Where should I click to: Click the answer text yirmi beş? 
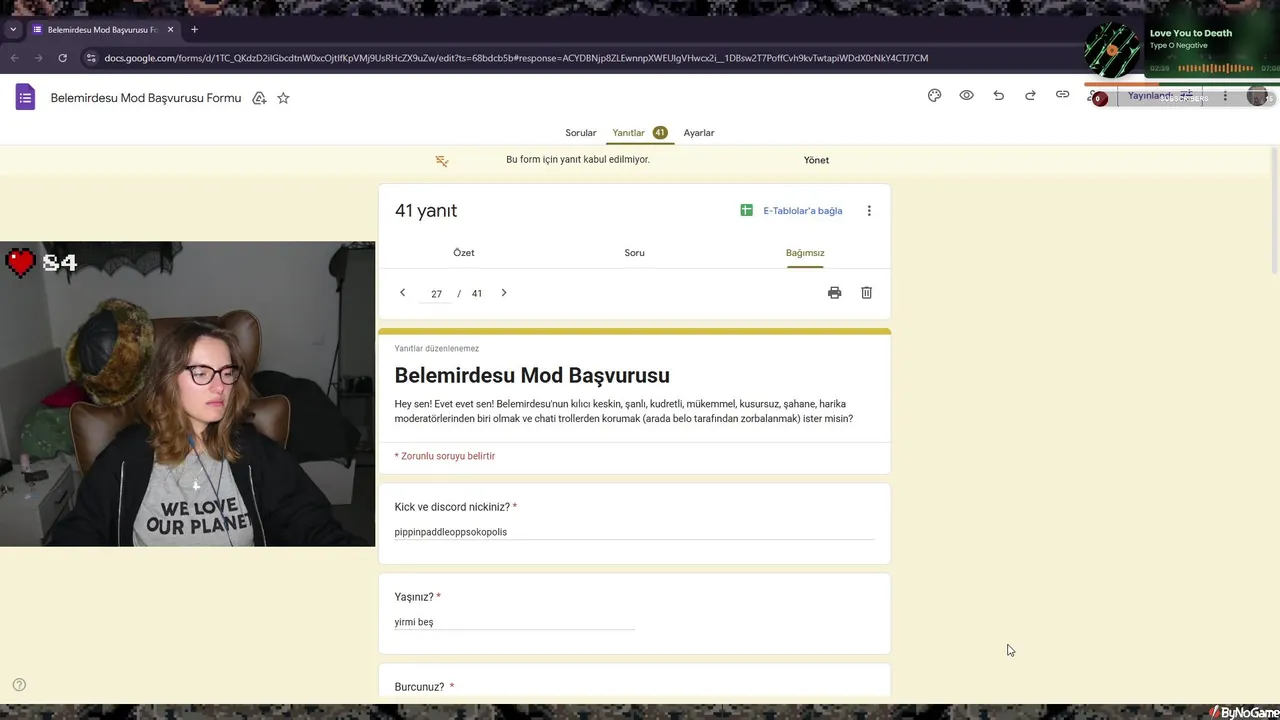(x=414, y=622)
